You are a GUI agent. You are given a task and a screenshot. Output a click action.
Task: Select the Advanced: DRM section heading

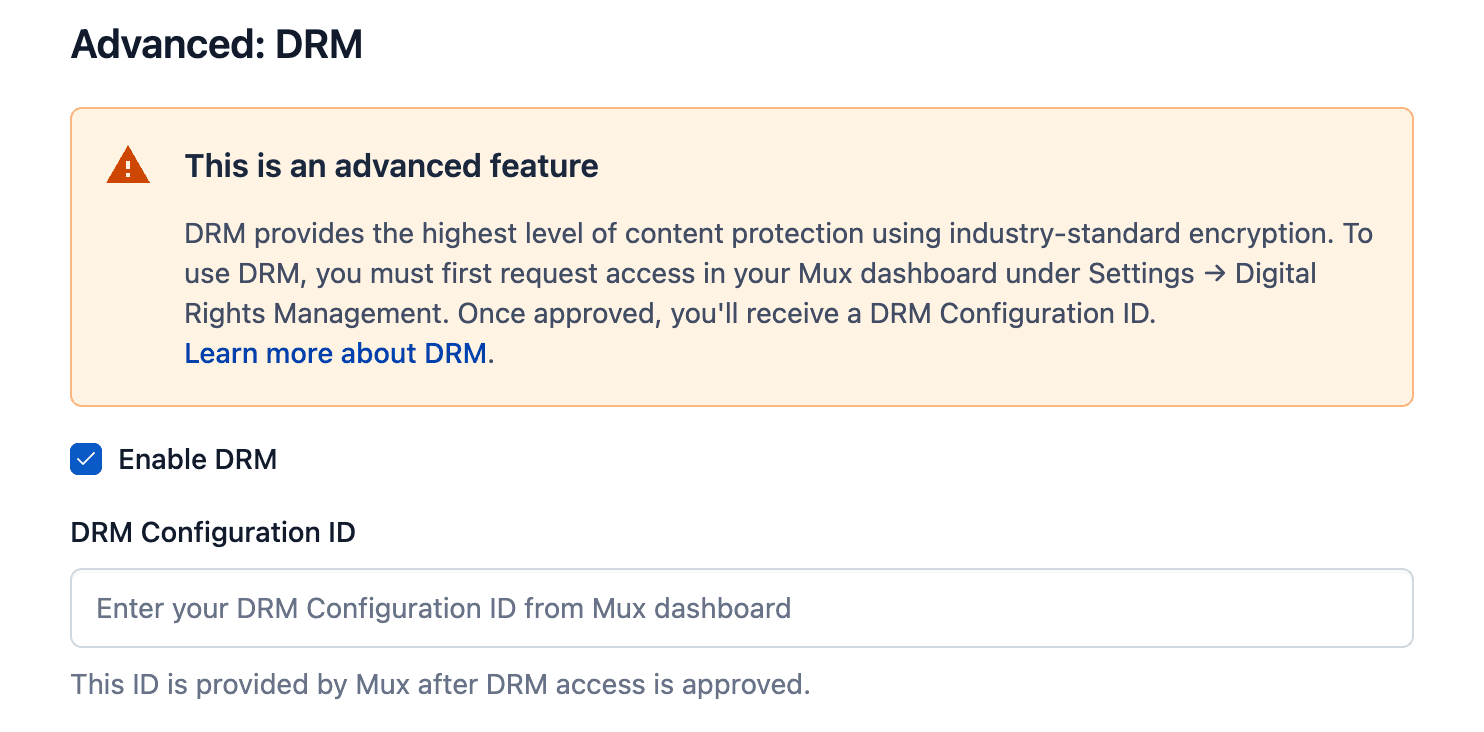[216, 44]
